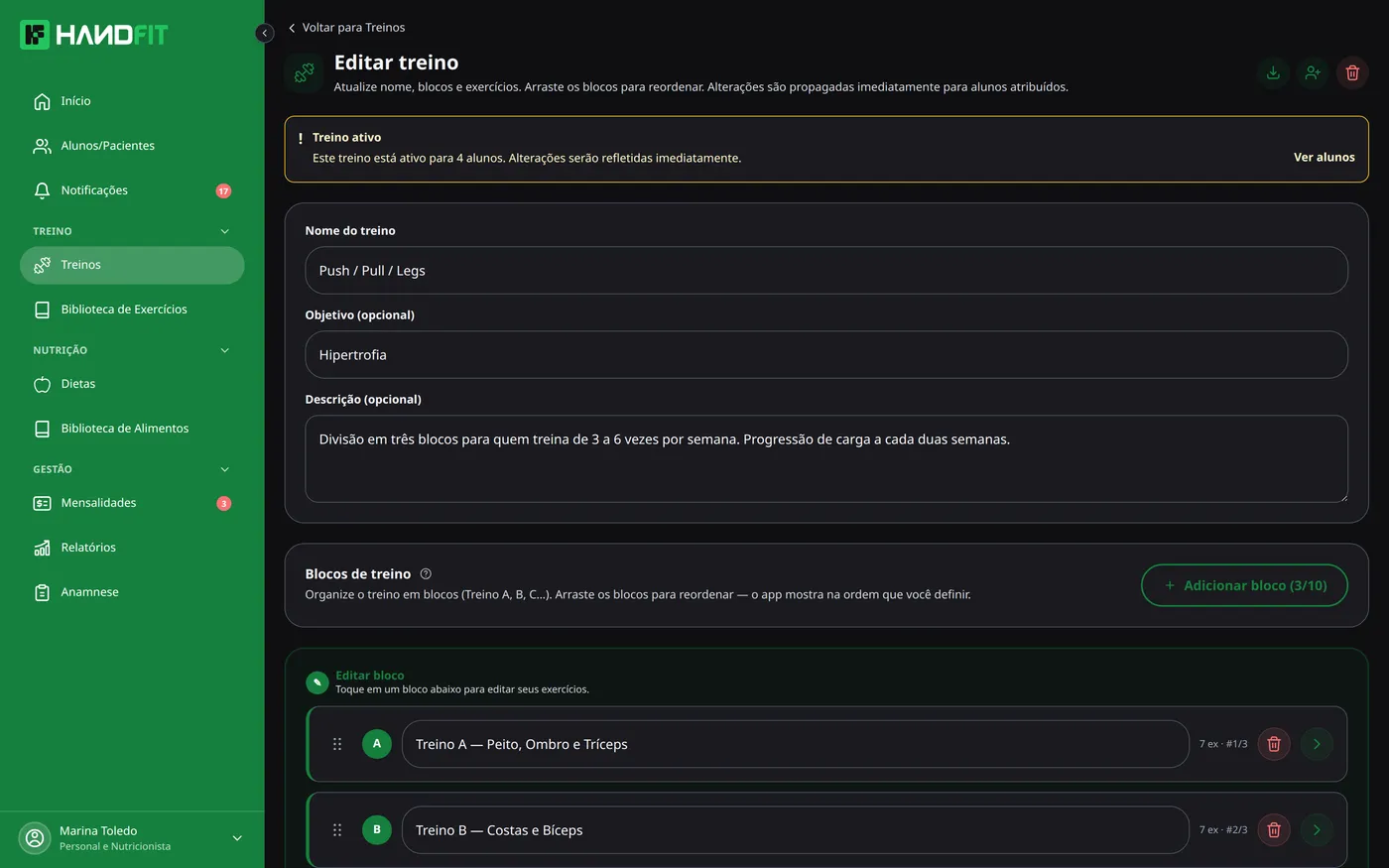1389x868 pixels.
Task: Click the Notificações badge showing 17
Action: tap(223, 190)
